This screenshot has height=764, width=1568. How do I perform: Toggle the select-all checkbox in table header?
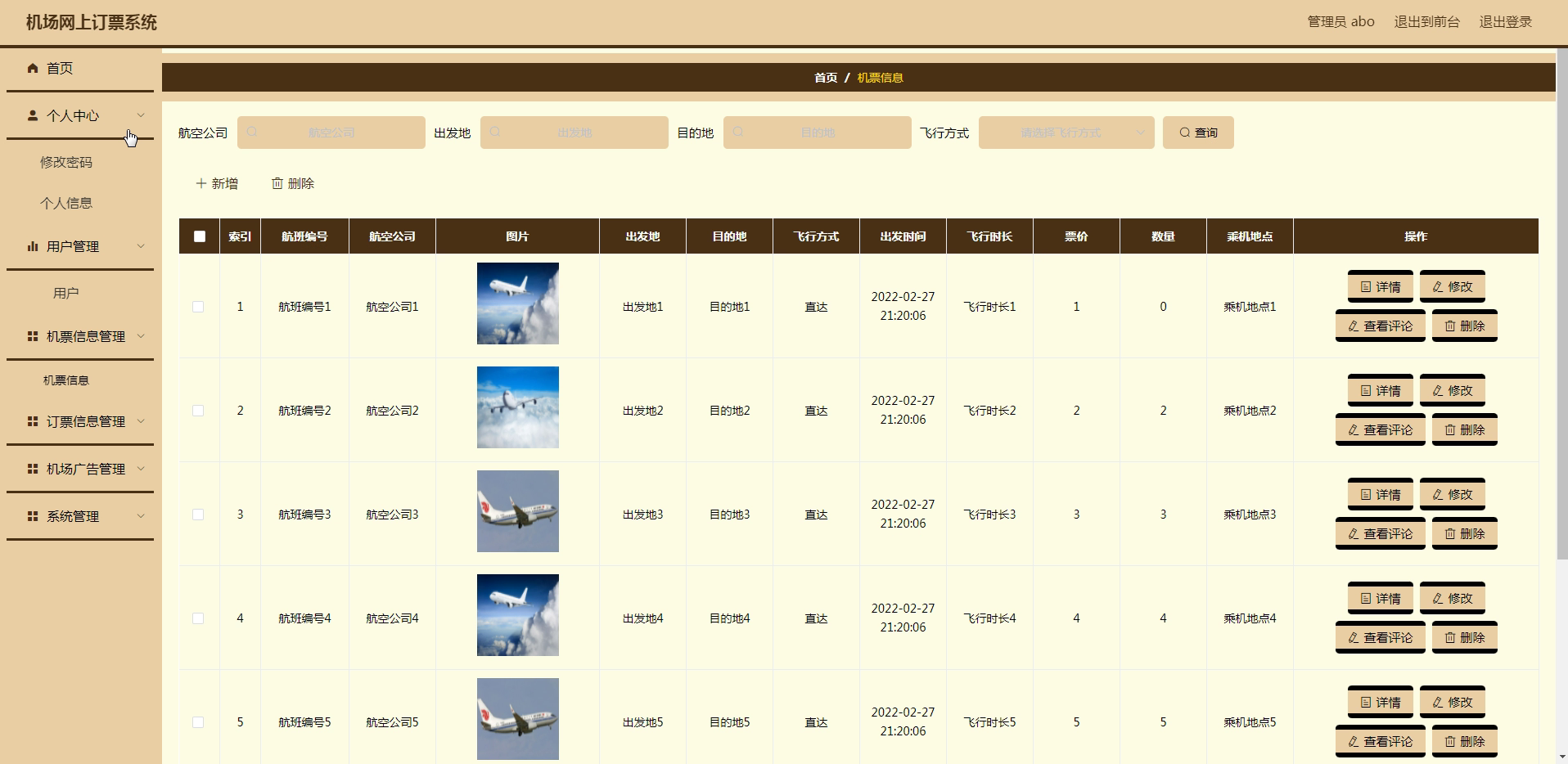[x=200, y=236]
